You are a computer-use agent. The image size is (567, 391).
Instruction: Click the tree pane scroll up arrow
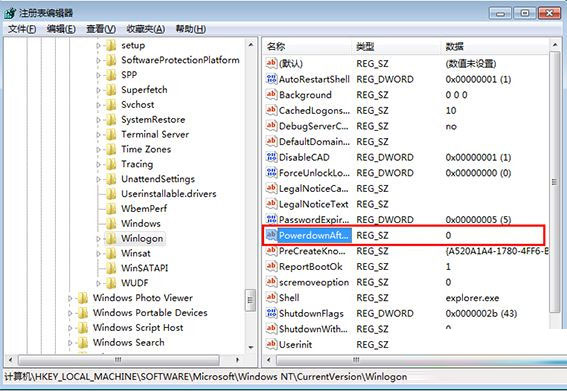pos(251,45)
